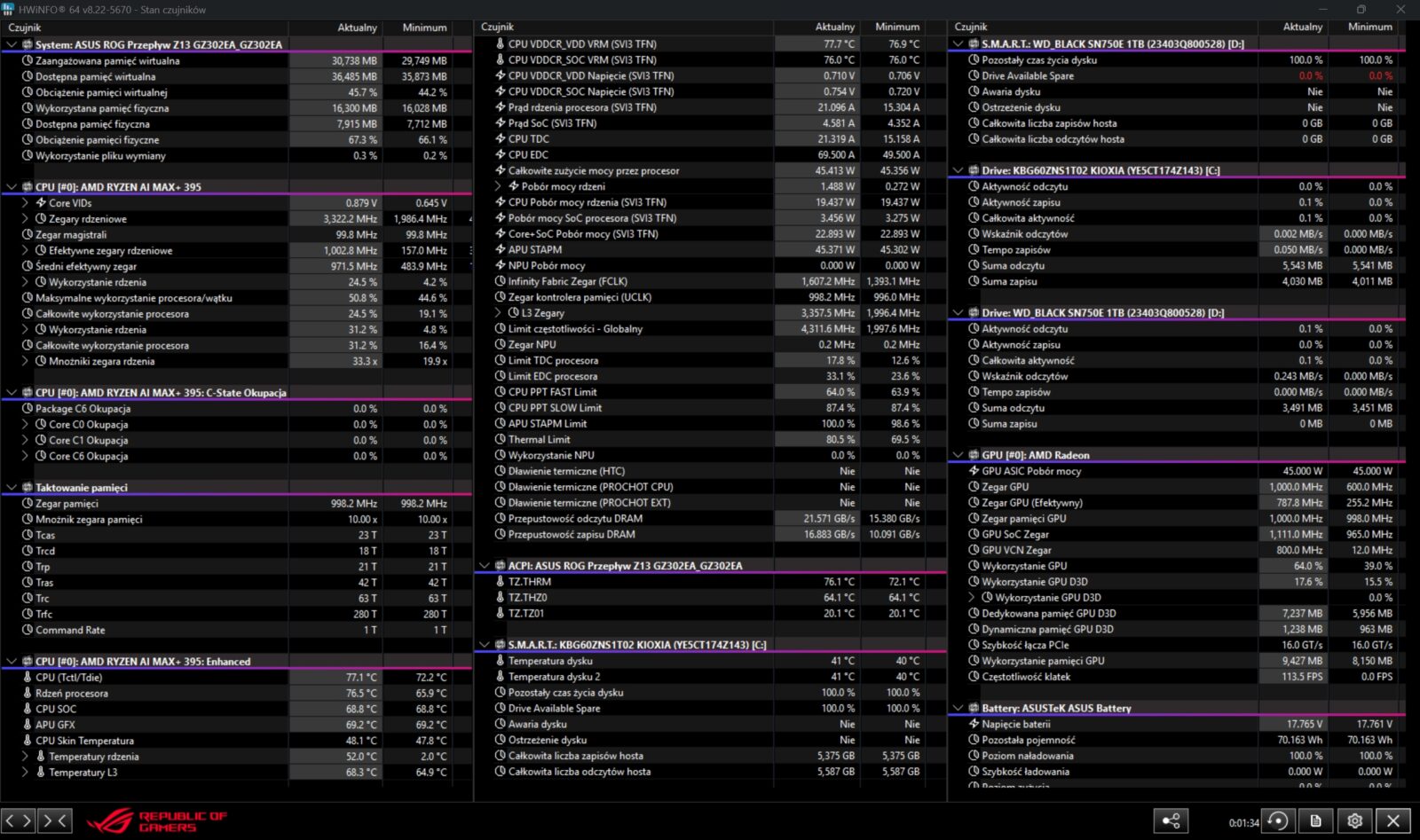This screenshot has width=1420, height=840.
Task: Select the Thermal Limit sensor row
Action: [x=539, y=440]
